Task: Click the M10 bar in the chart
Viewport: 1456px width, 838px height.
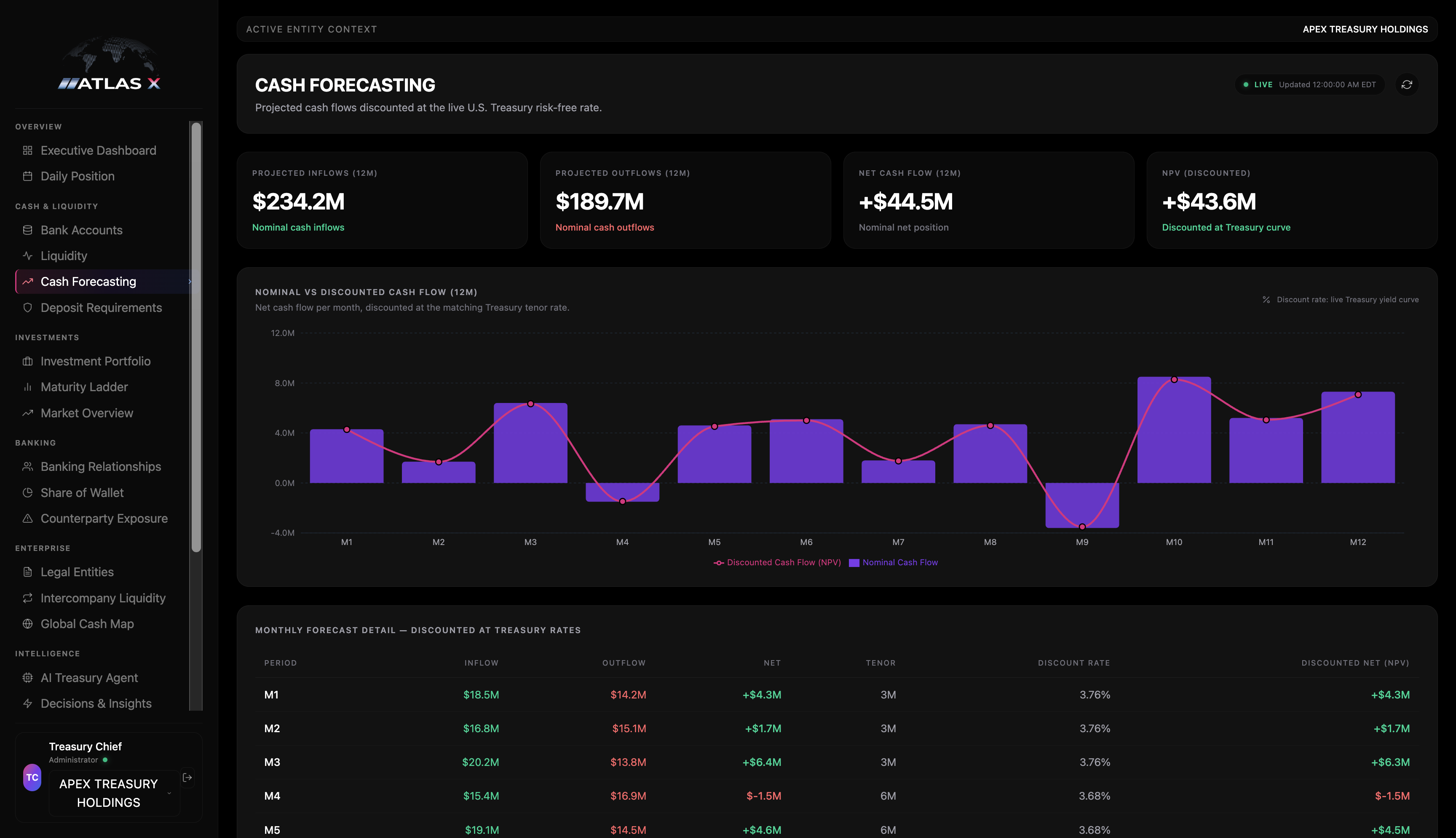Action: tap(1174, 430)
